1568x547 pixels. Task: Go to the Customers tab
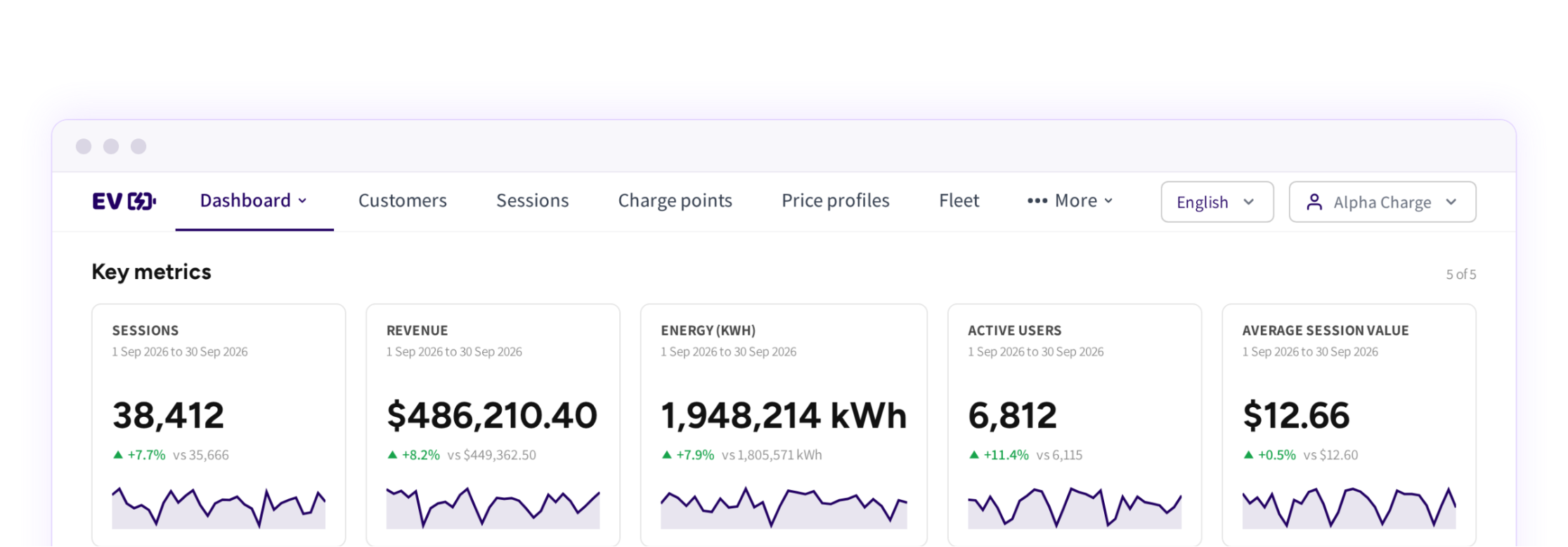[403, 201]
